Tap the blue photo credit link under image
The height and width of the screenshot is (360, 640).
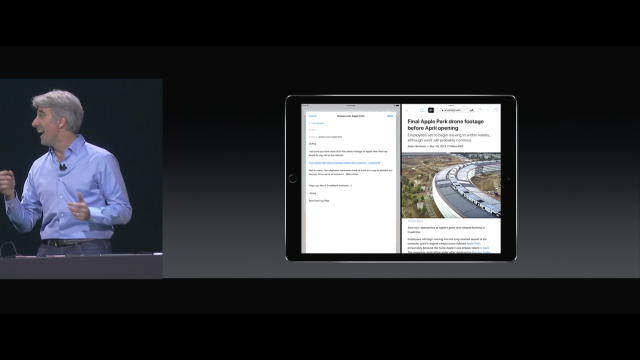[x=415, y=221]
